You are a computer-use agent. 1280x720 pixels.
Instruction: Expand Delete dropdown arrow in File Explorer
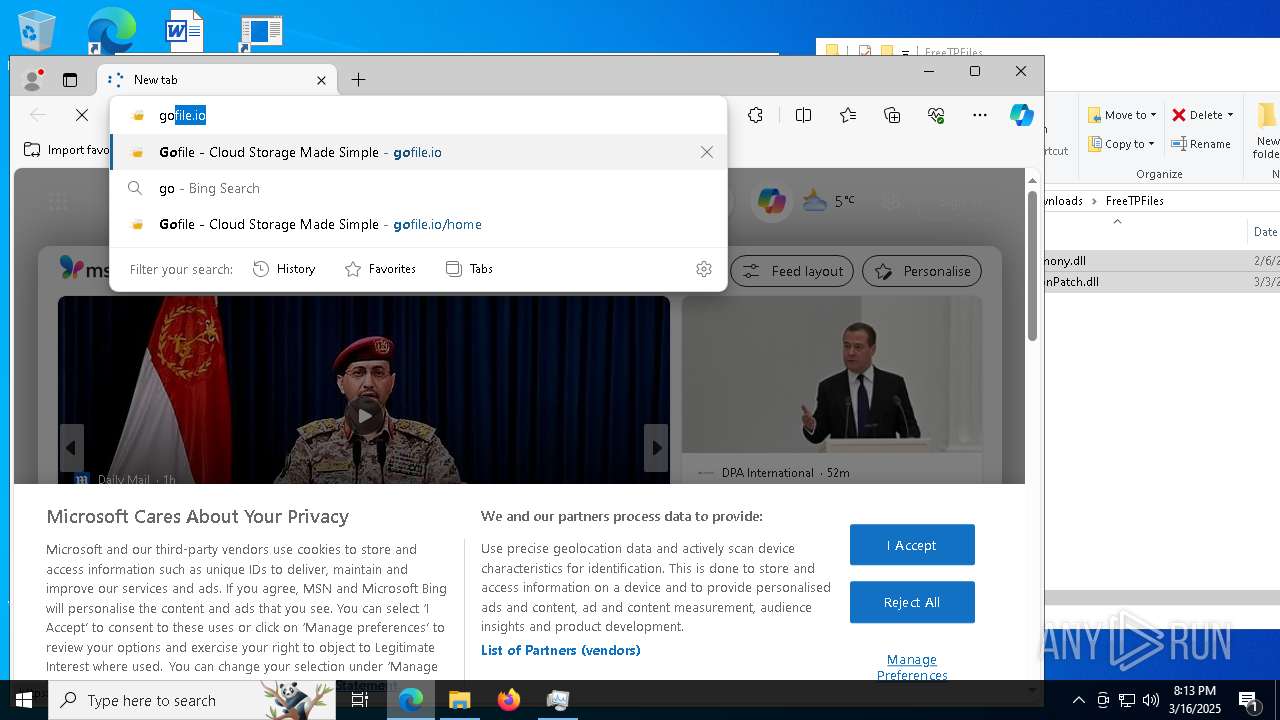(1230, 115)
